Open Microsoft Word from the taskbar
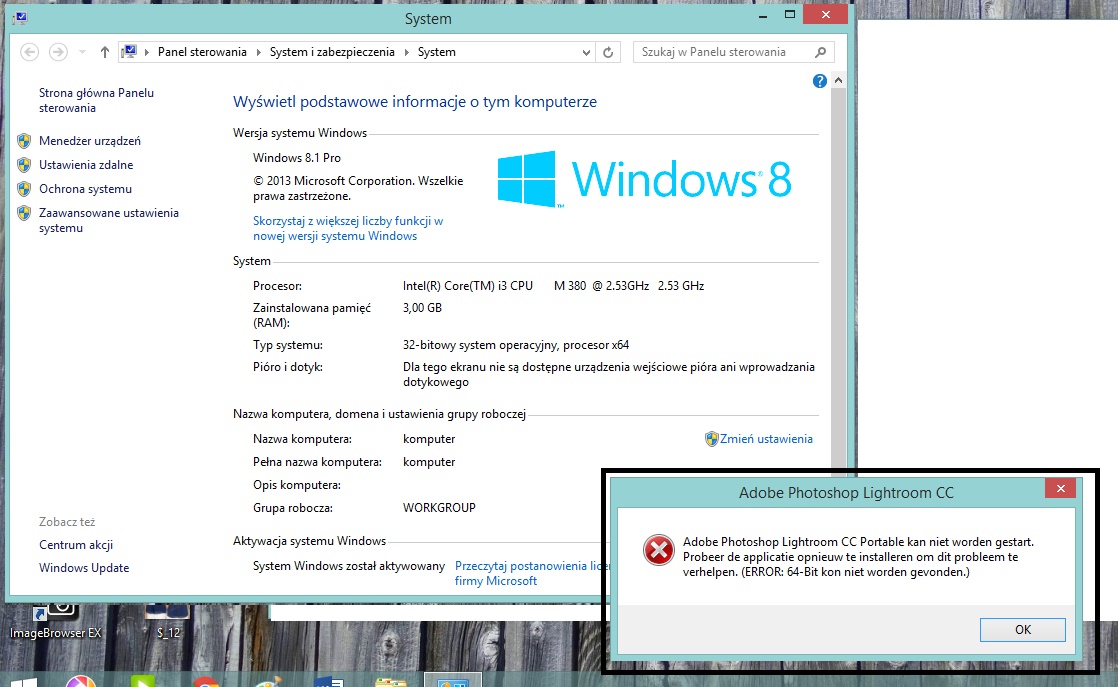Image resolution: width=1118 pixels, height=687 pixels. point(329,681)
